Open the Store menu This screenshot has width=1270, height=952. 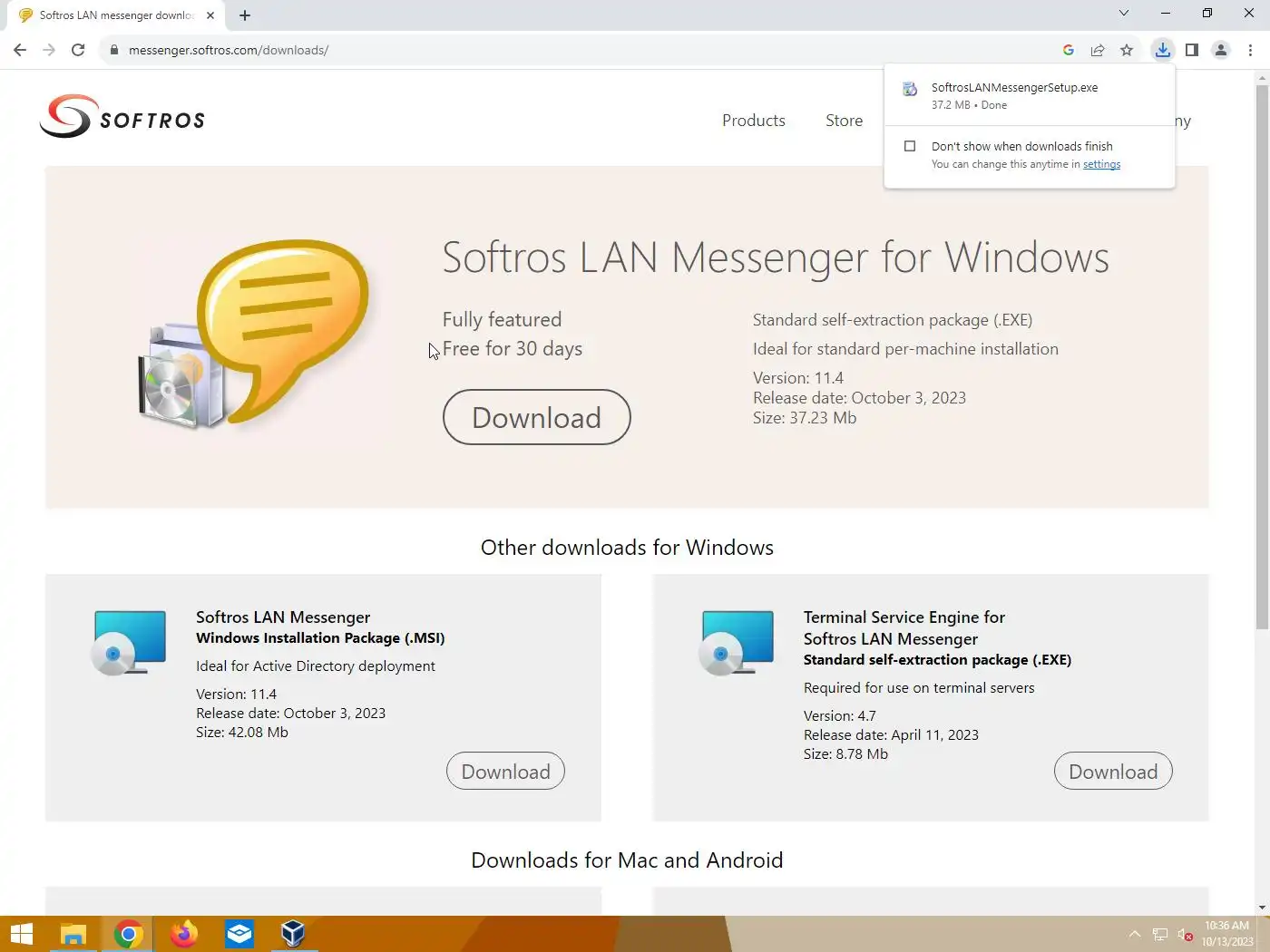pos(844,121)
